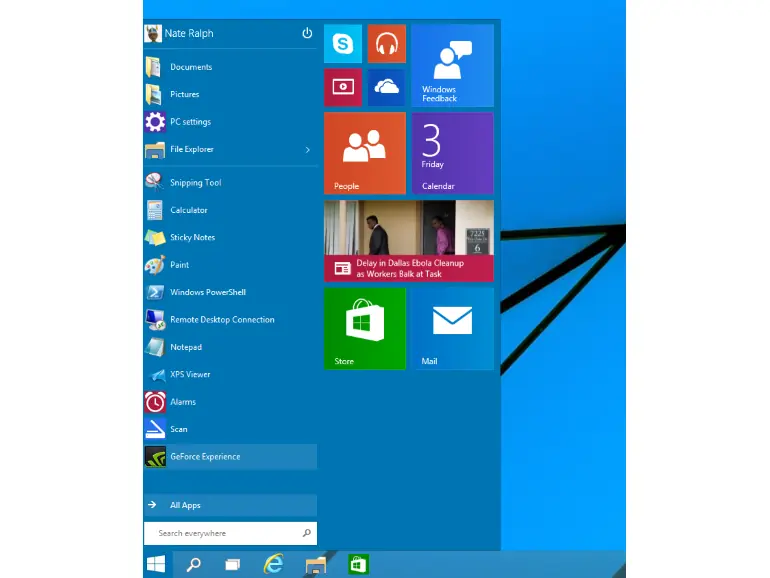Click the GeForce Experience icon

155,457
